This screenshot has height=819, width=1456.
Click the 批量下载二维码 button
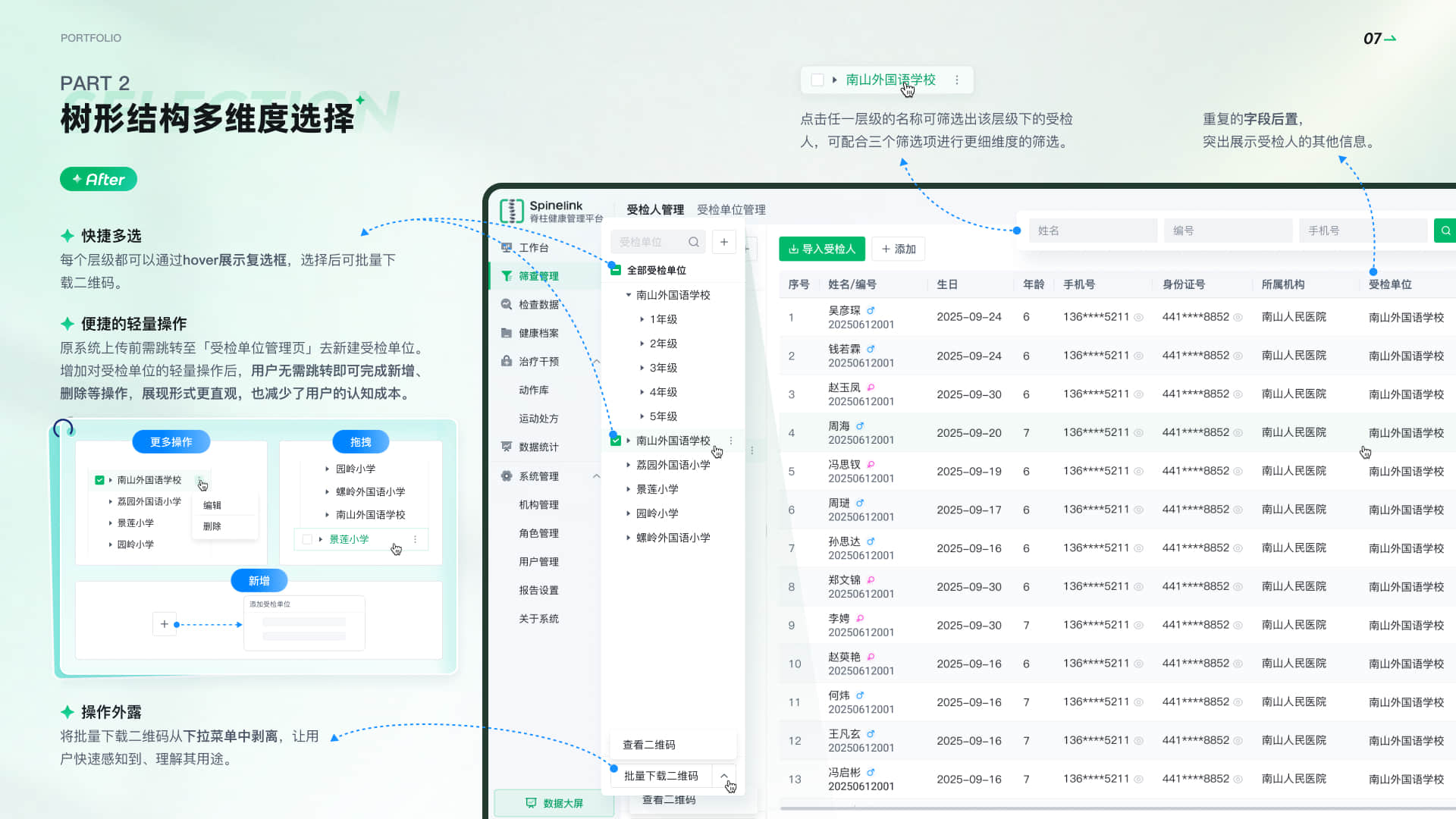pos(661,776)
